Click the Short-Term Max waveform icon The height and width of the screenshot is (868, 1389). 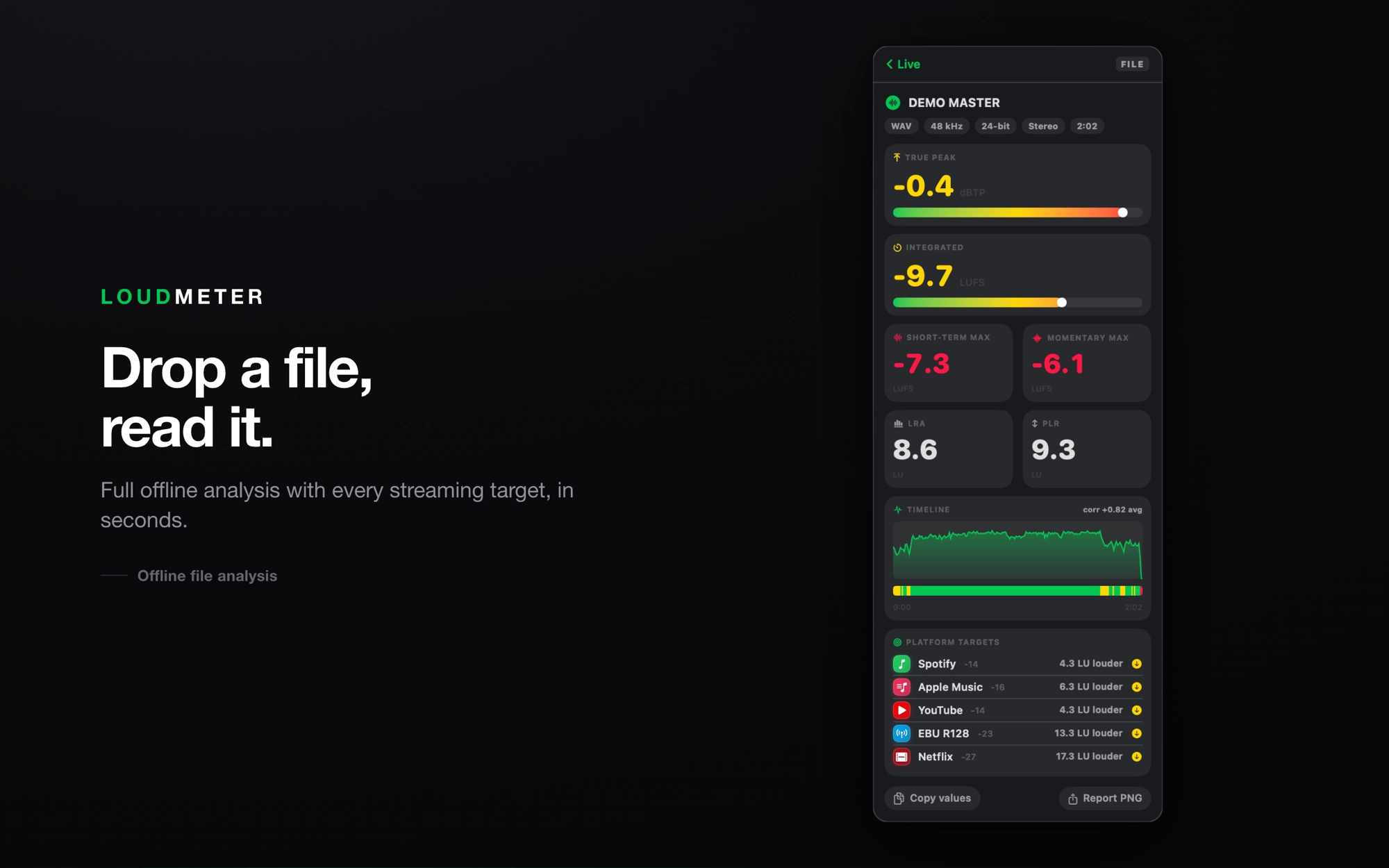tap(897, 337)
